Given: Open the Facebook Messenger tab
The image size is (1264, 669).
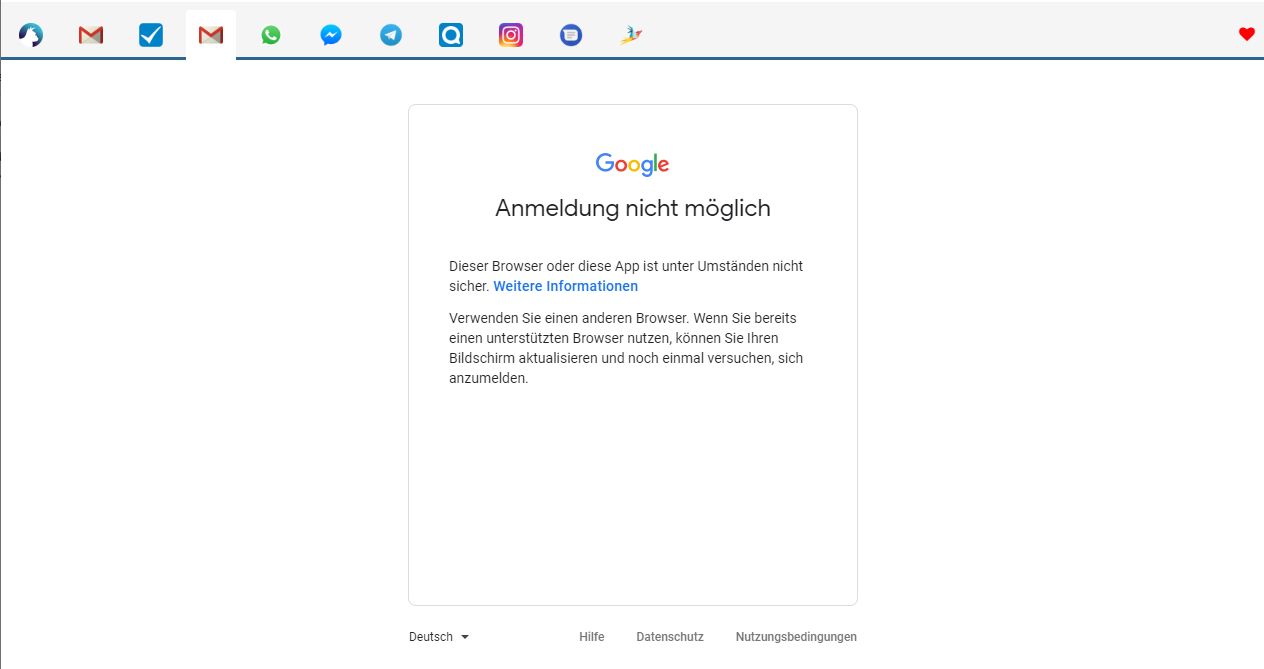Looking at the screenshot, I should click(x=331, y=35).
